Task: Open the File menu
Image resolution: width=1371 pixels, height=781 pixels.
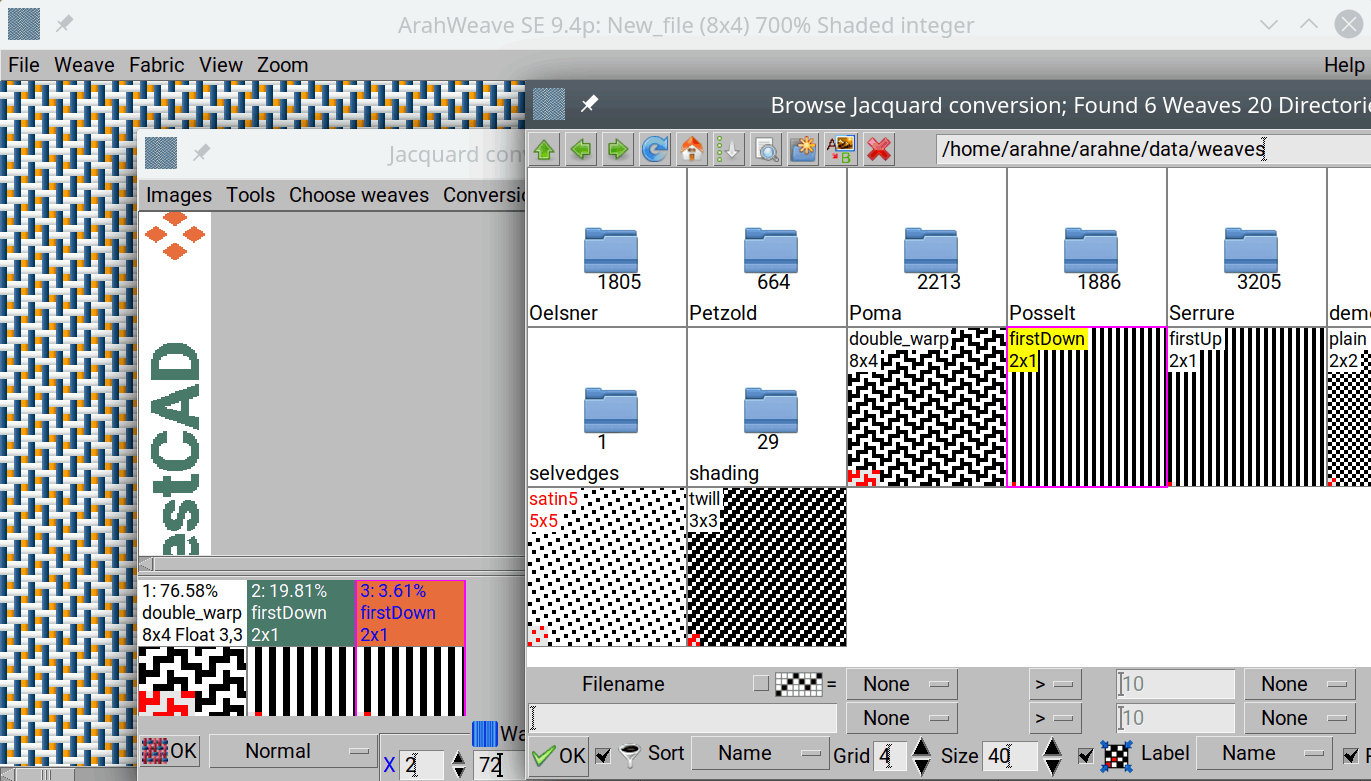Action: [24, 65]
